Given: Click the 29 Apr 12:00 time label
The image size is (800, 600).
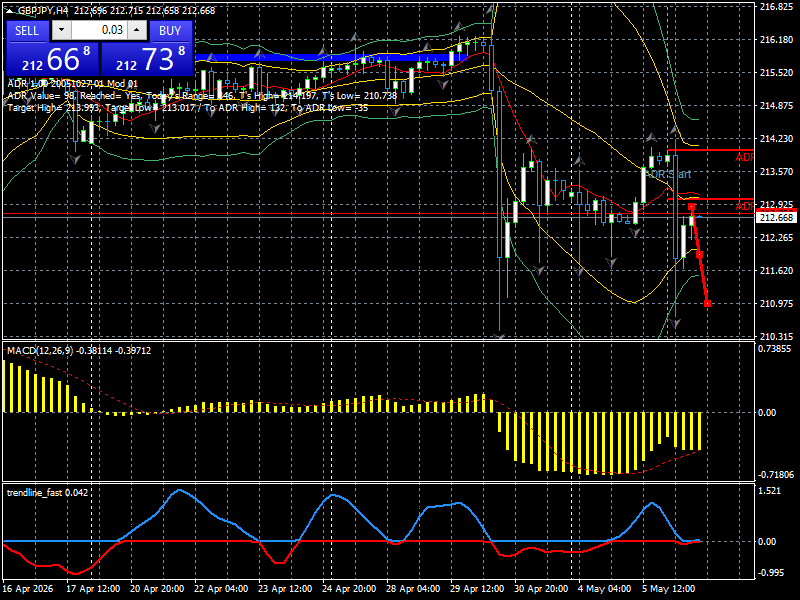Looking at the screenshot, I should click(477, 588).
